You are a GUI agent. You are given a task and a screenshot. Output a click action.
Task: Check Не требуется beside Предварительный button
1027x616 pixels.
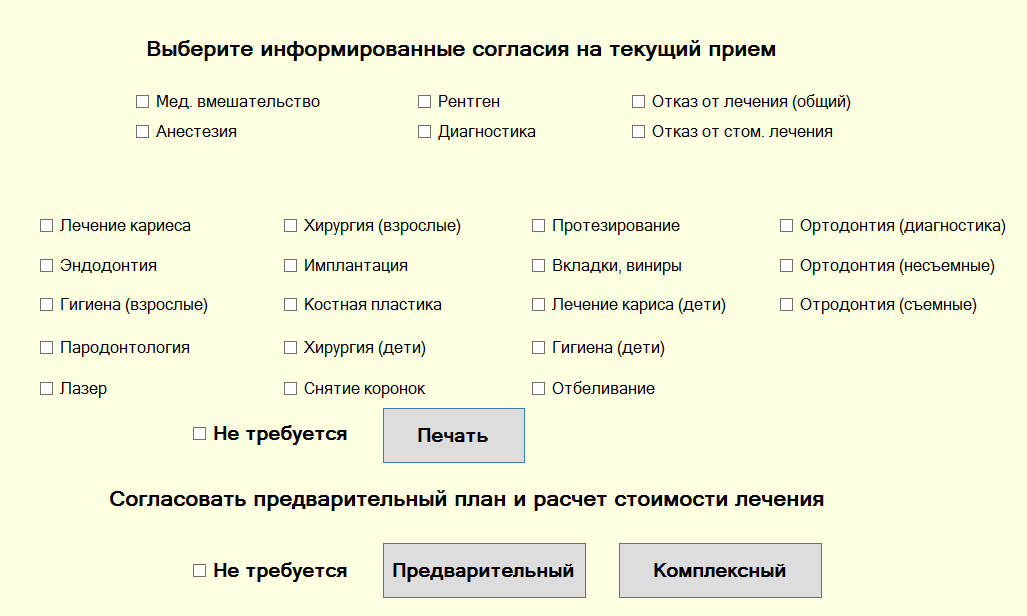pyautogui.click(x=199, y=571)
